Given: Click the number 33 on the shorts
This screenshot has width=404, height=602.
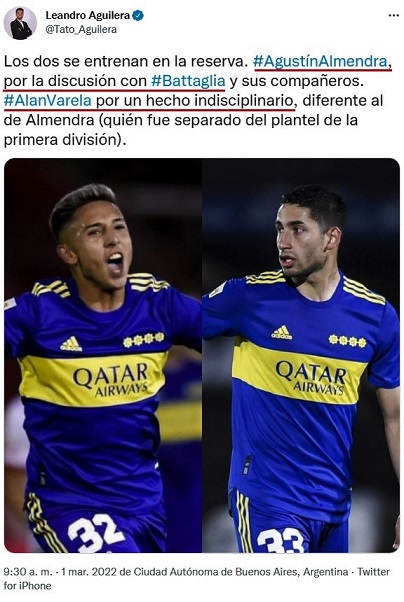Looking at the screenshot, I should pyautogui.click(x=279, y=541).
